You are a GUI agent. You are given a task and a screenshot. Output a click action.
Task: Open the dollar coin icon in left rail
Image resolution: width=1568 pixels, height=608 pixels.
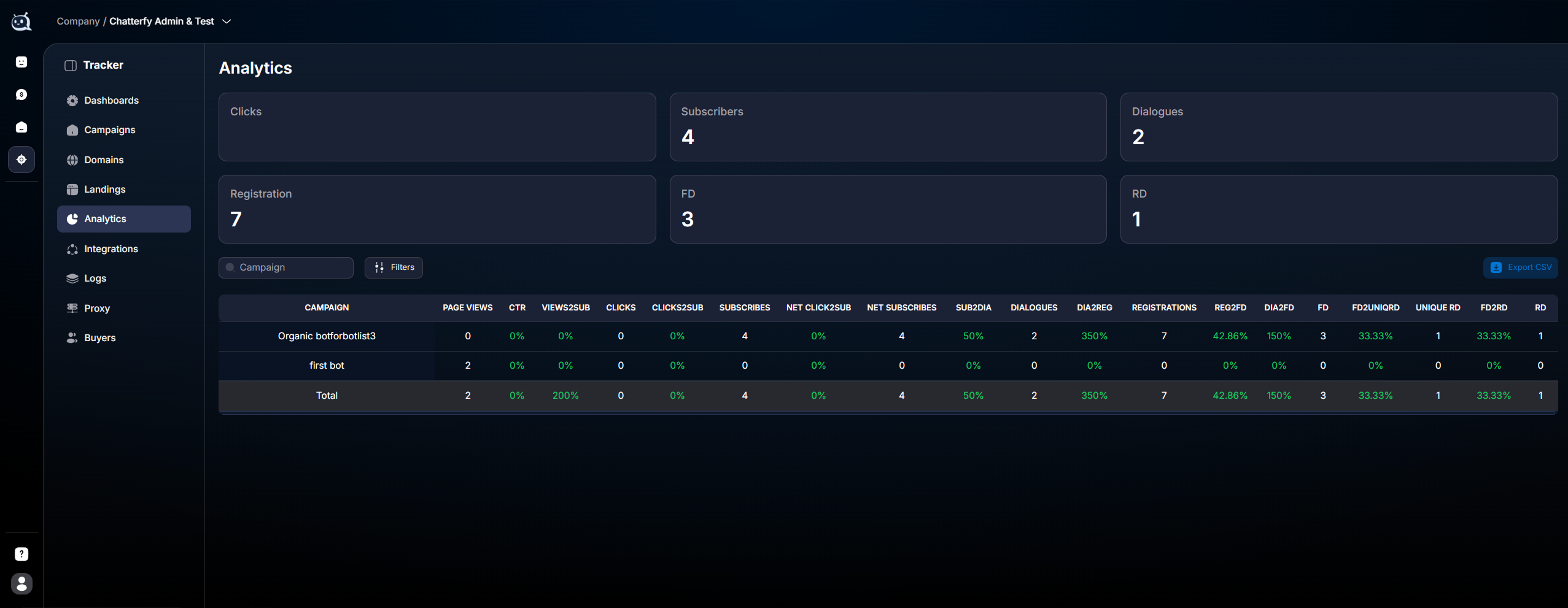21,94
